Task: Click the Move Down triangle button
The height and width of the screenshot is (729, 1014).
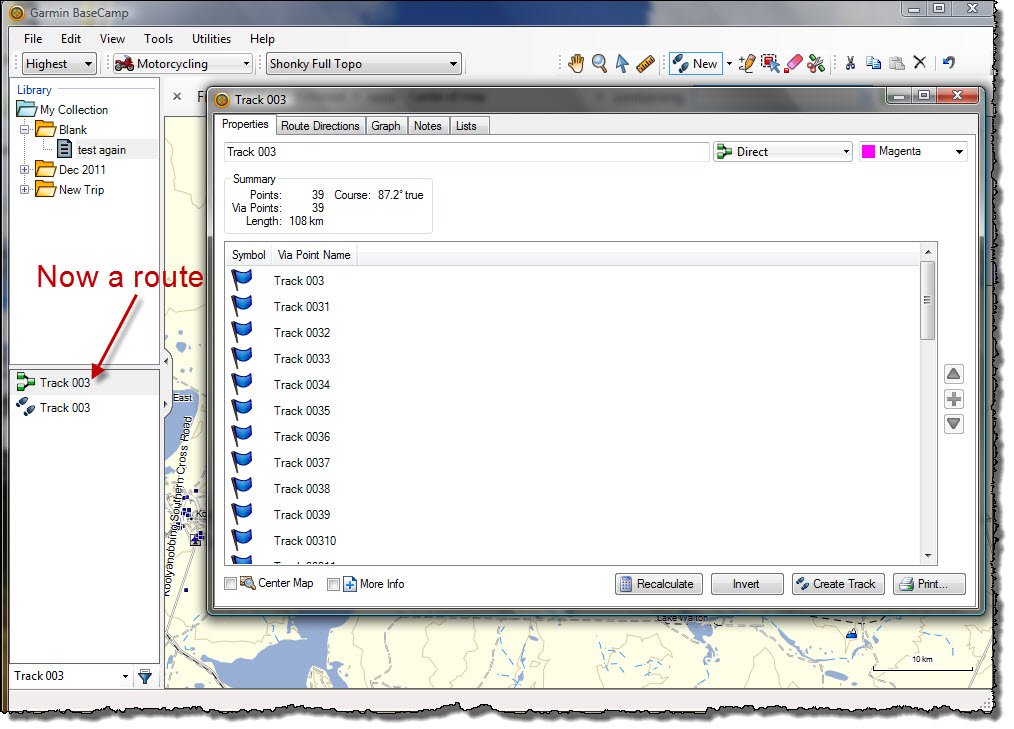Action: [954, 424]
